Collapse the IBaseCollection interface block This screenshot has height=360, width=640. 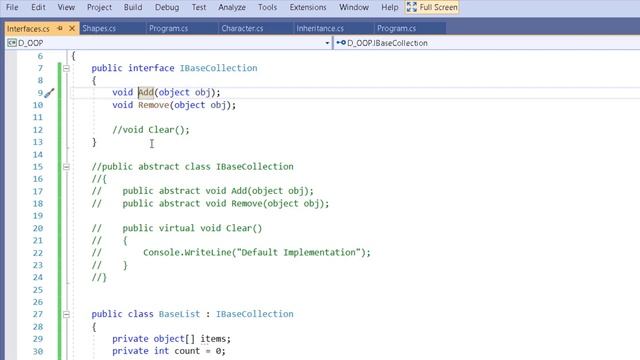[x=66, y=68]
